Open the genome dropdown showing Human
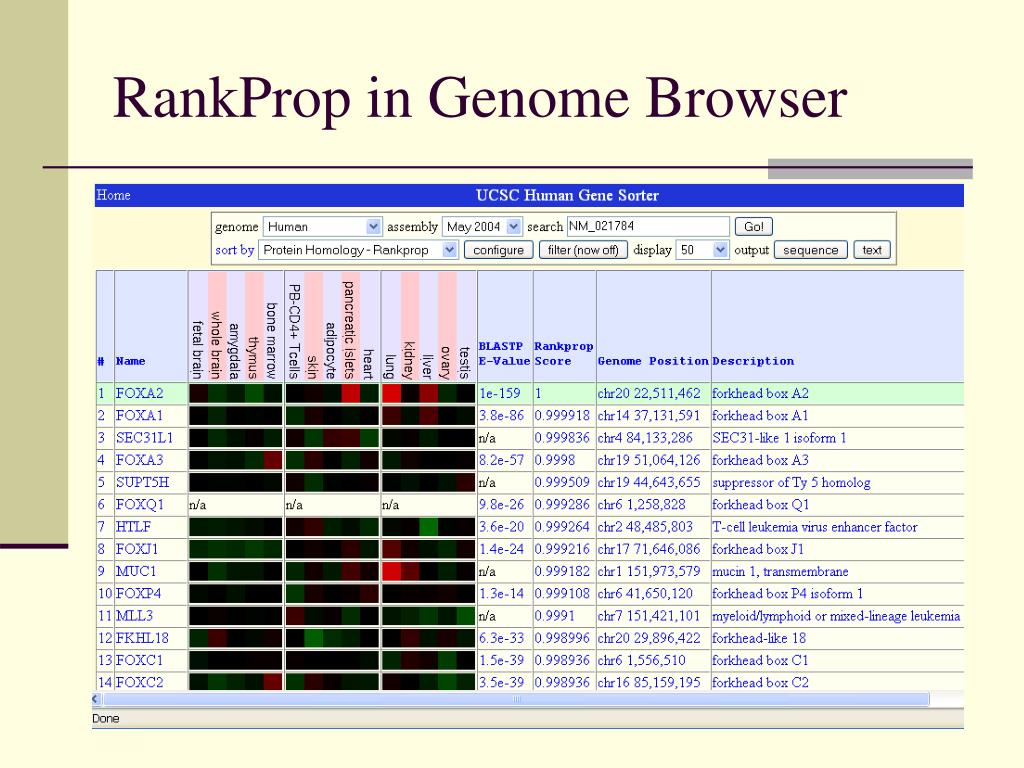The image size is (1024, 768). (x=322, y=227)
